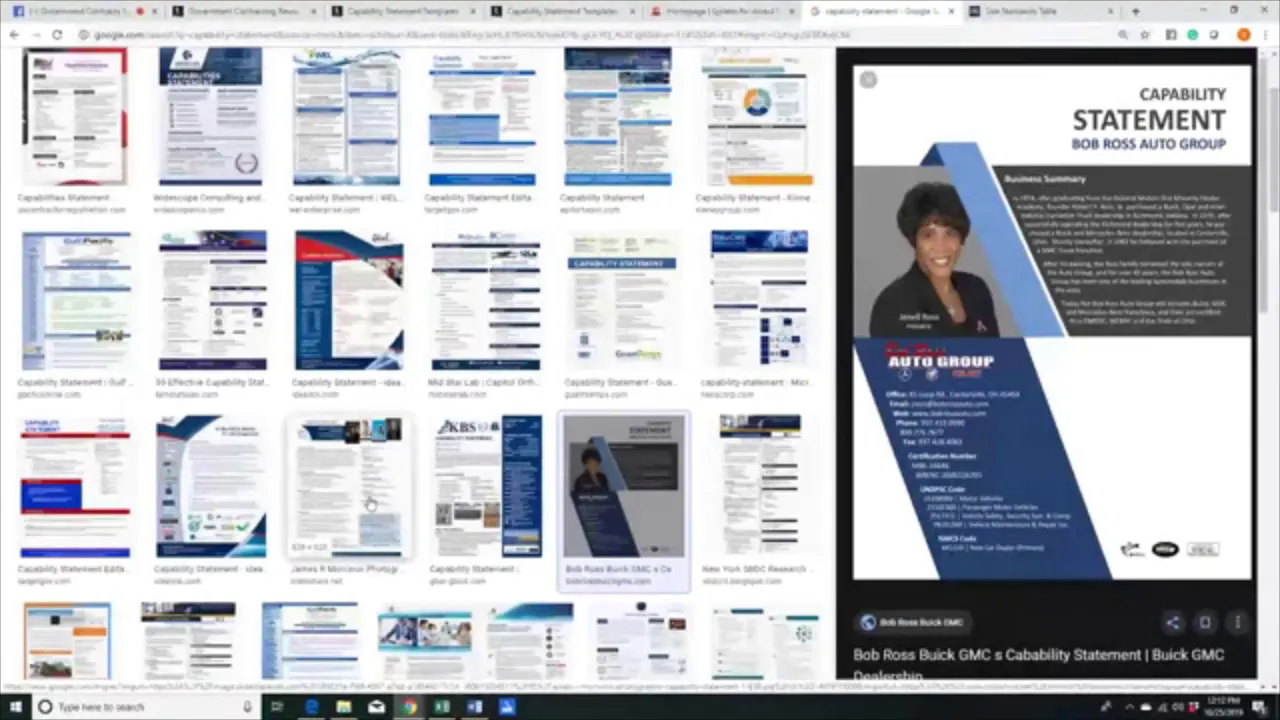Image resolution: width=1280 pixels, height=720 pixels.
Task: Open the New York SBDC Research thumbnail
Action: pyautogui.click(x=760, y=487)
